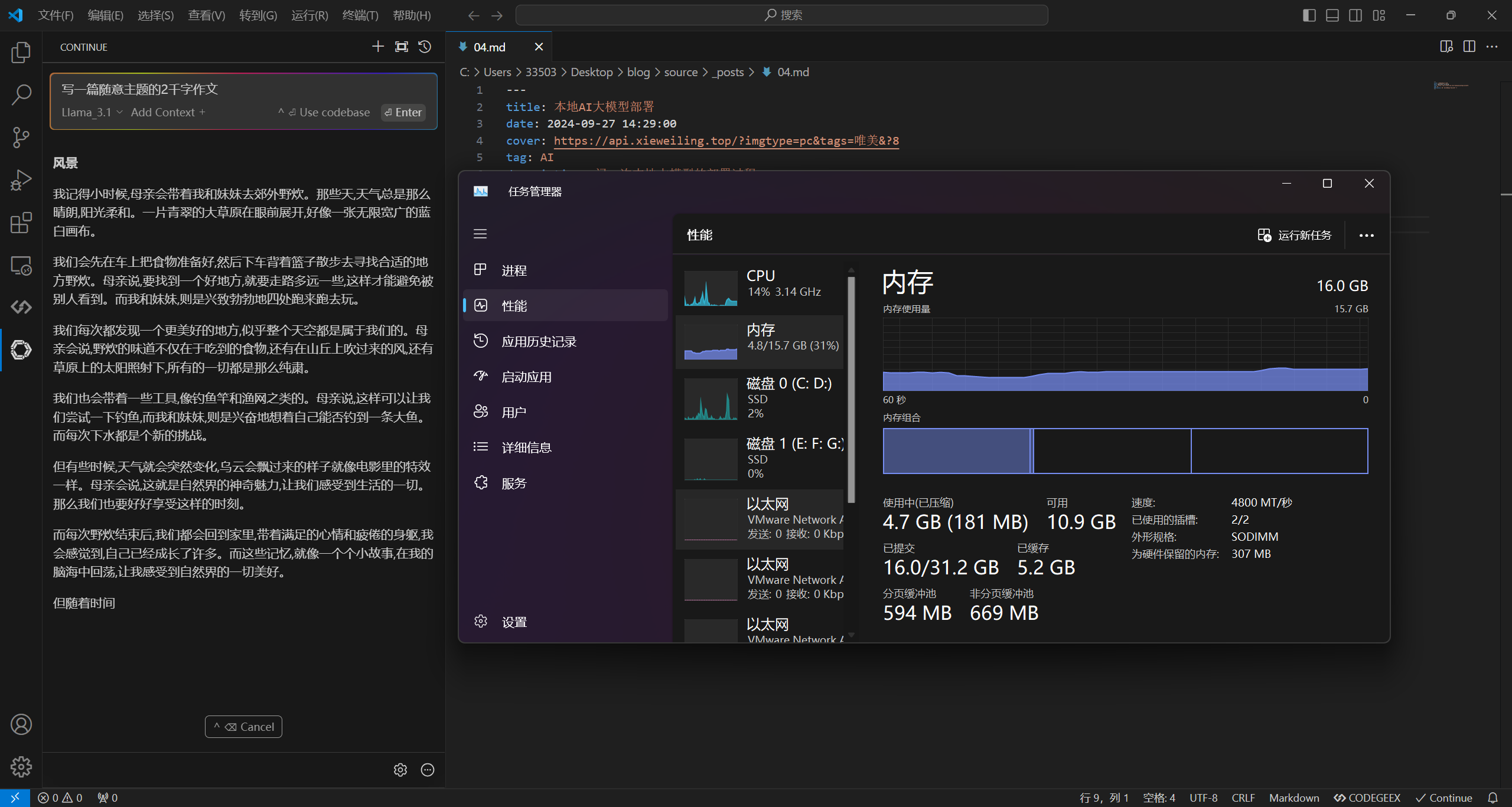Open Task Manager more options ellipsis menu
Viewport: 1512px width, 807px height.
coord(1366,235)
